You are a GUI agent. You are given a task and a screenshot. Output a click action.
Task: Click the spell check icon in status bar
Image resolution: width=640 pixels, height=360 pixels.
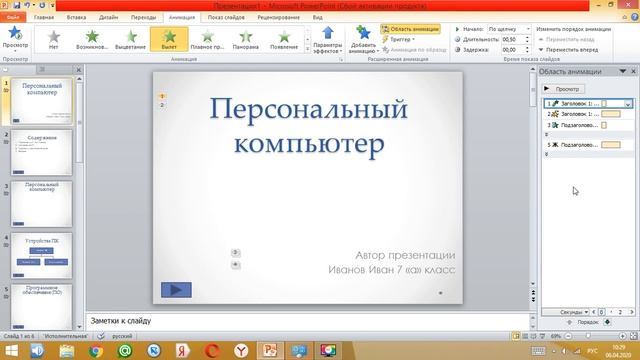pyautogui.click(x=101, y=336)
